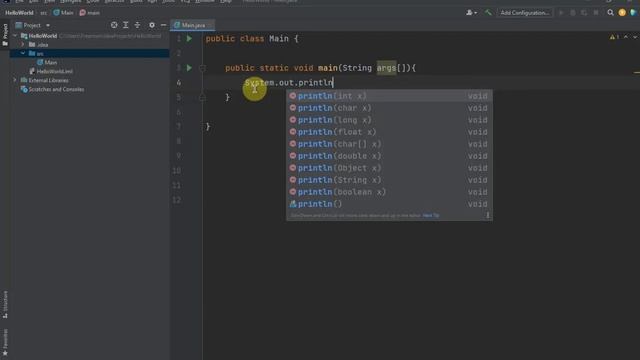Image resolution: width=640 pixels, height=360 pixels.
Task: Run the main method from the line 3 gutter arrow
Action: click(x=189, y=68)
